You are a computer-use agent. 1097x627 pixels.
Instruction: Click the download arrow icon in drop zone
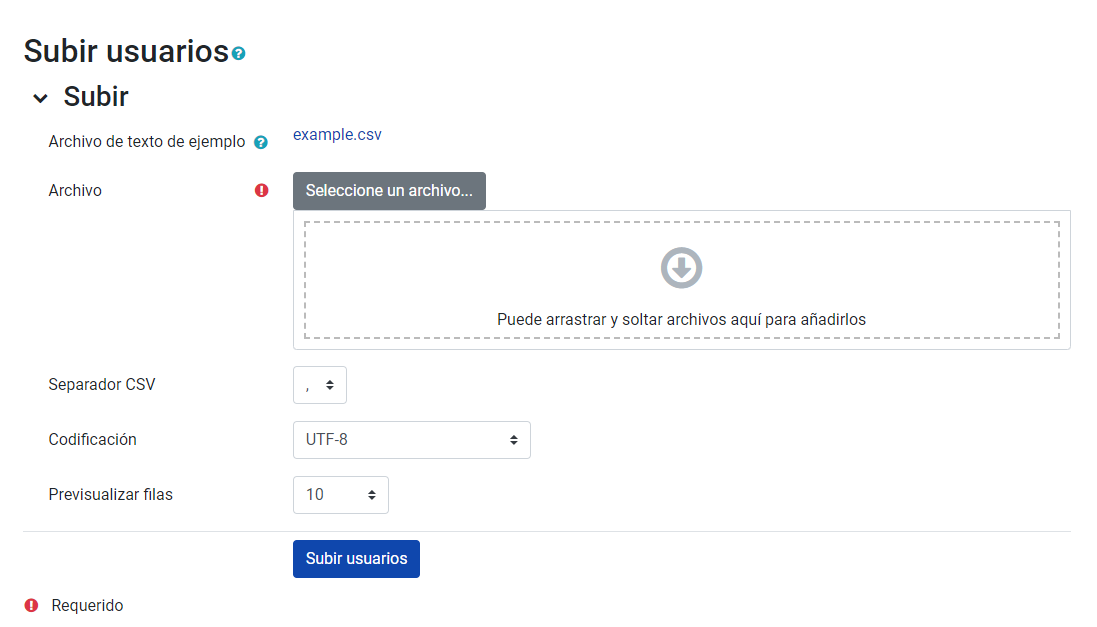click(681, 268)
